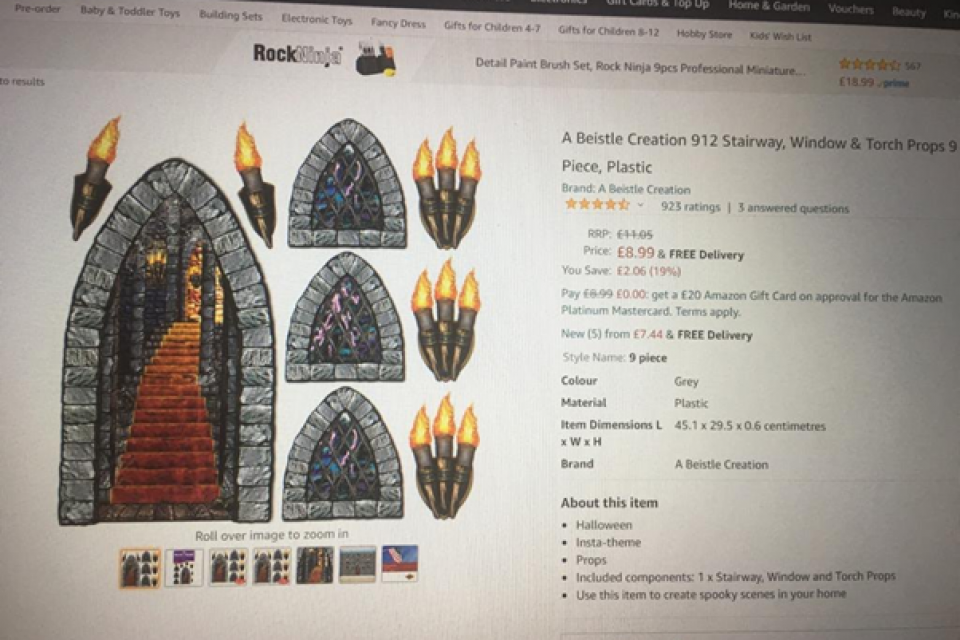Open the Home & Garden menu
This screenshot has height=640, width=960.
[769, 7]
